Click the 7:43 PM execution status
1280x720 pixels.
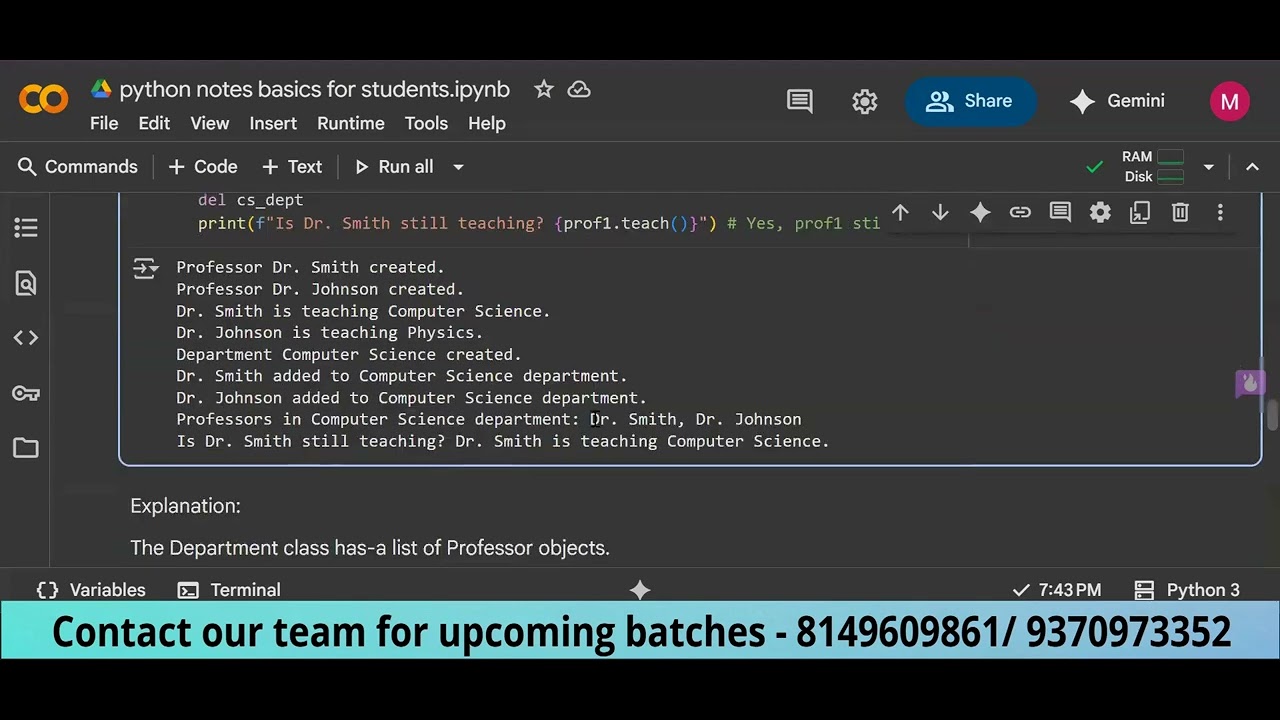click(1057, 590)
